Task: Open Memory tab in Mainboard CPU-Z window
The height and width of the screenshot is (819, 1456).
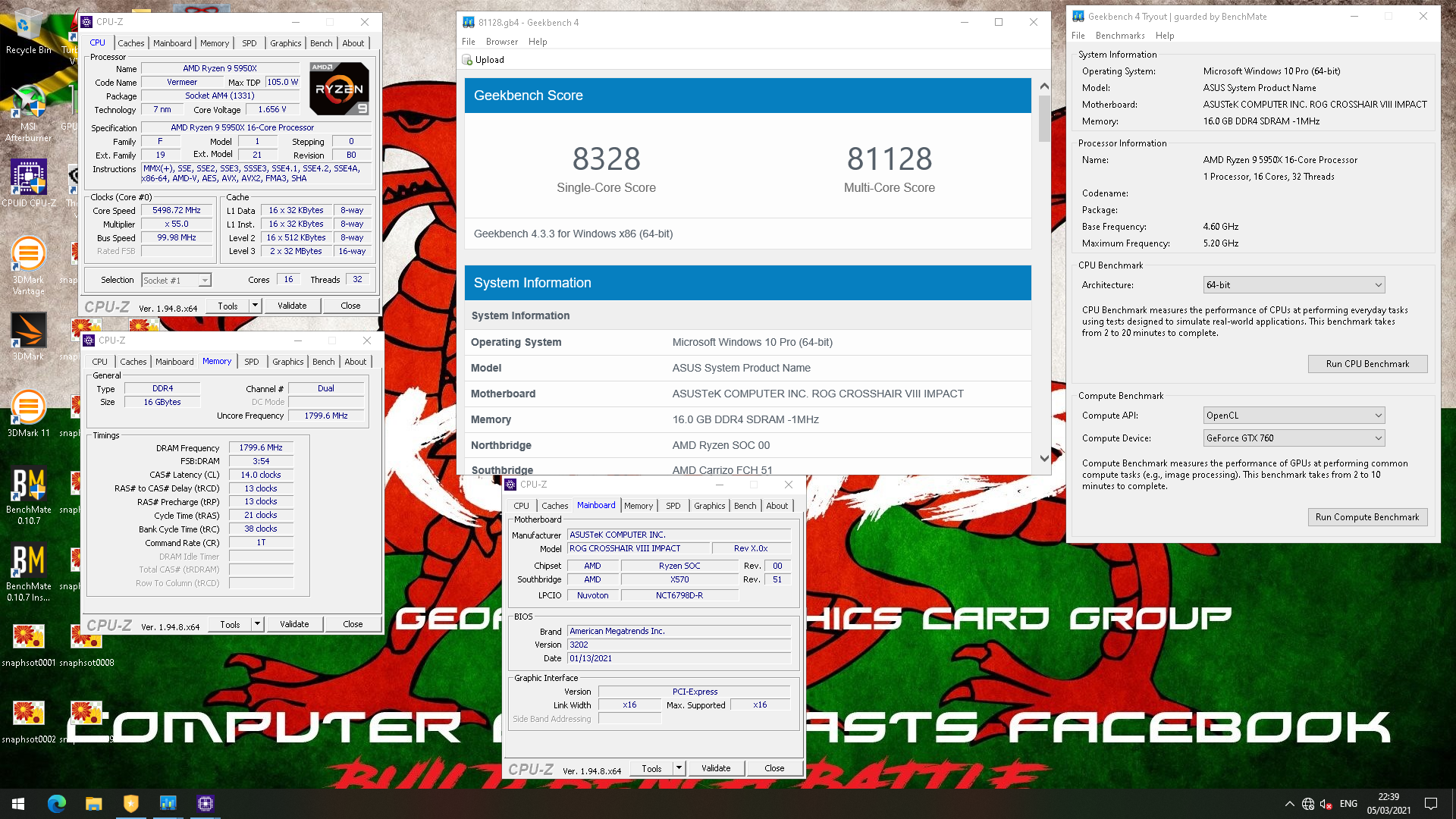Action: 639,506
